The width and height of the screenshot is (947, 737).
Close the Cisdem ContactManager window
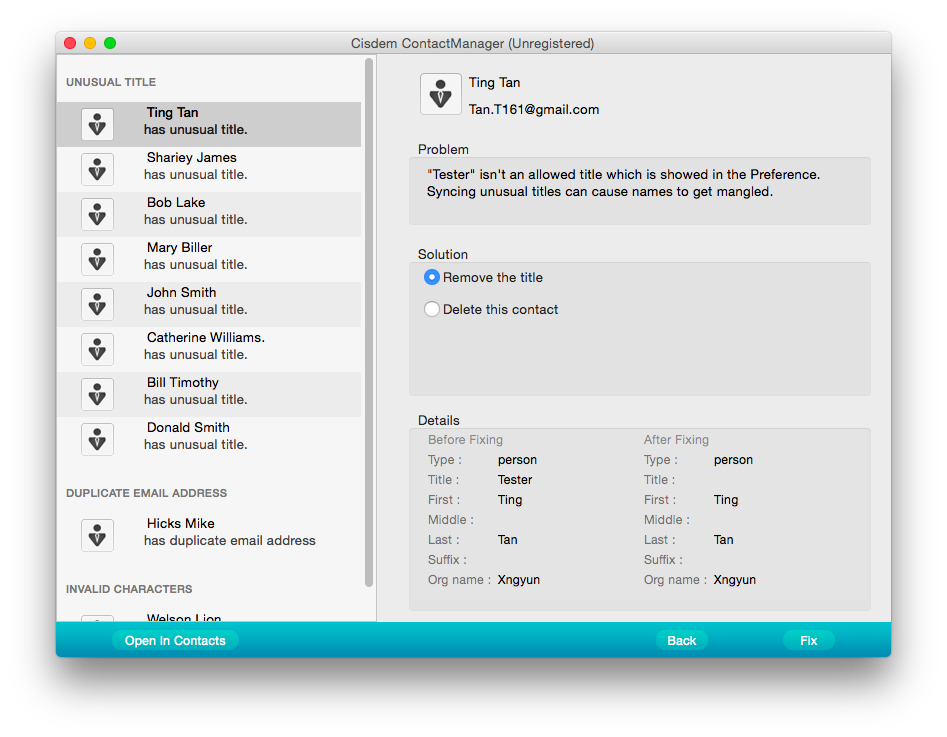[x=70, y=43]
